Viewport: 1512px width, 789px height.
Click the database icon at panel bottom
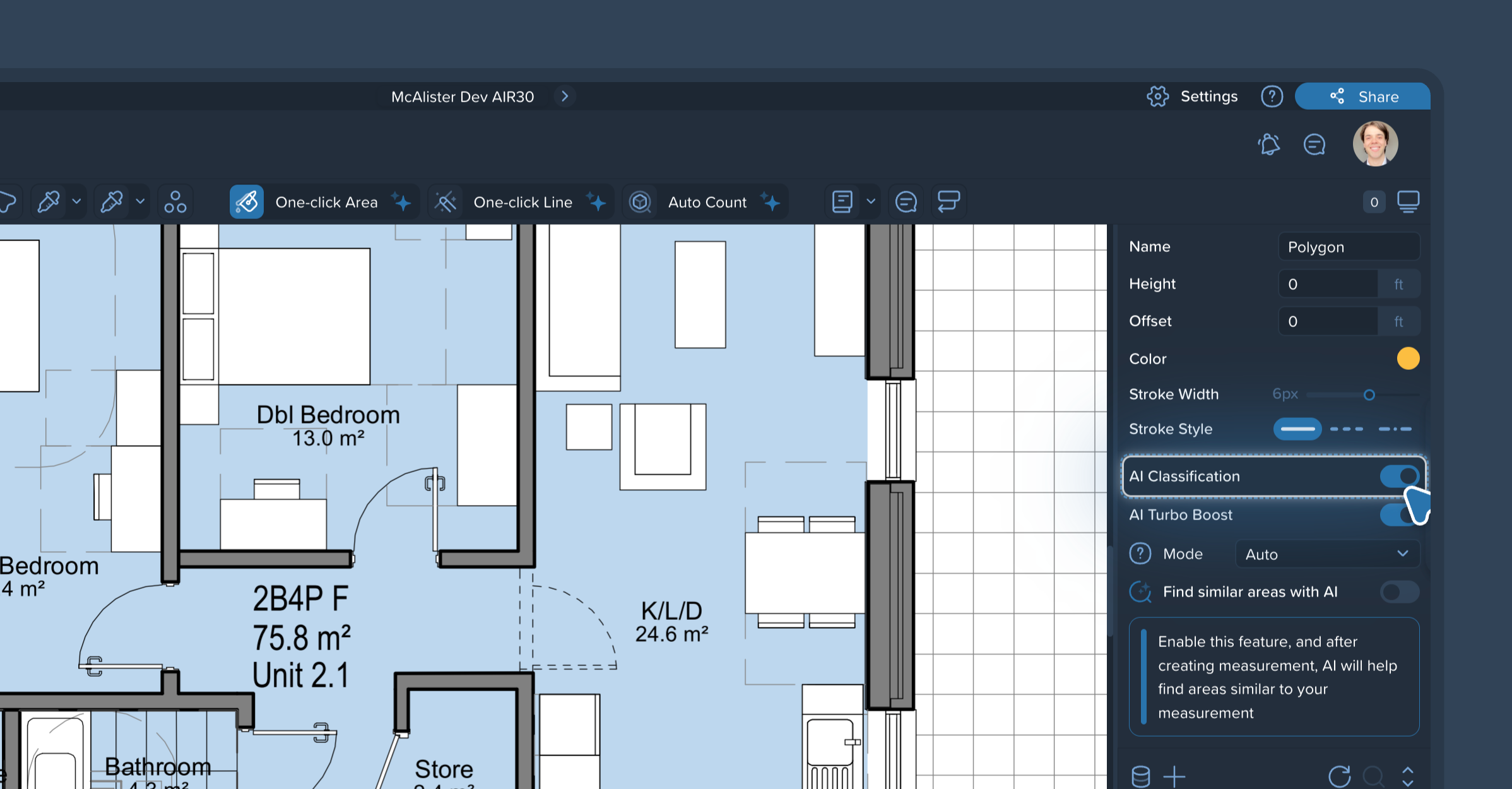[1140, 776]
